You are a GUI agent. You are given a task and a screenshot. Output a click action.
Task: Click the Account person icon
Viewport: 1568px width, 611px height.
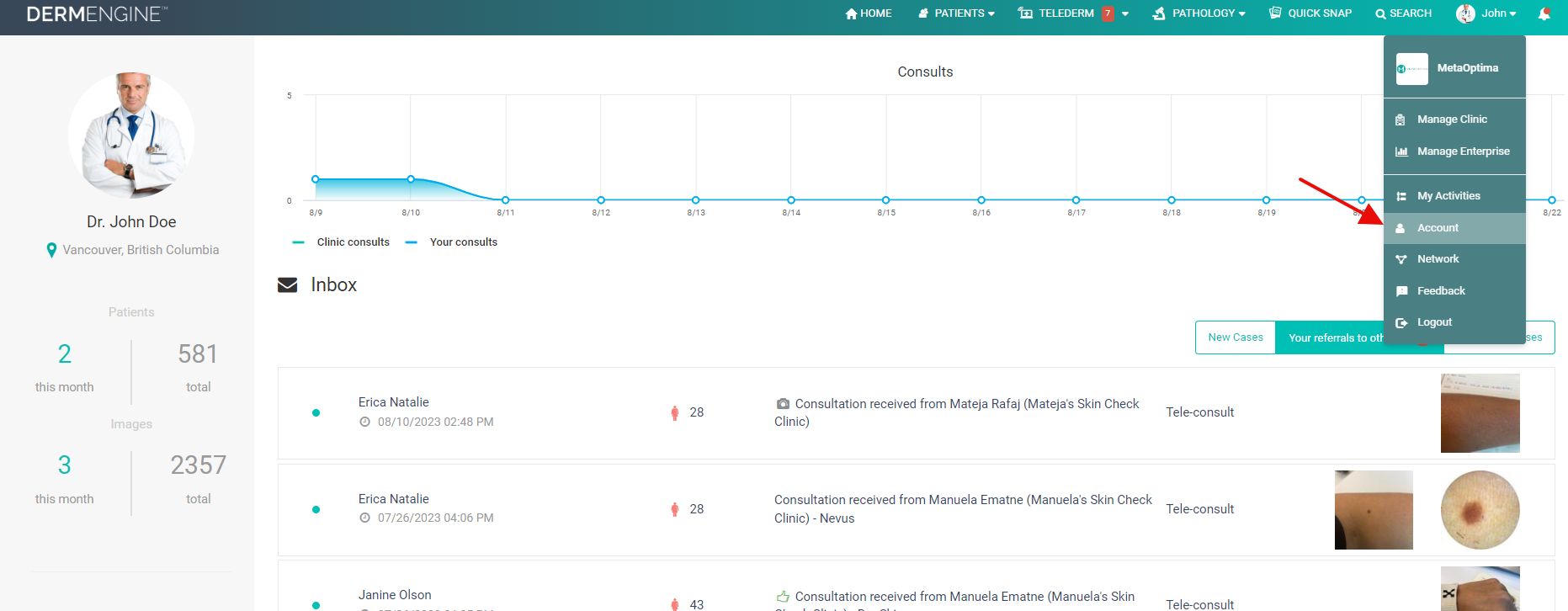(x=1401, y=228)
